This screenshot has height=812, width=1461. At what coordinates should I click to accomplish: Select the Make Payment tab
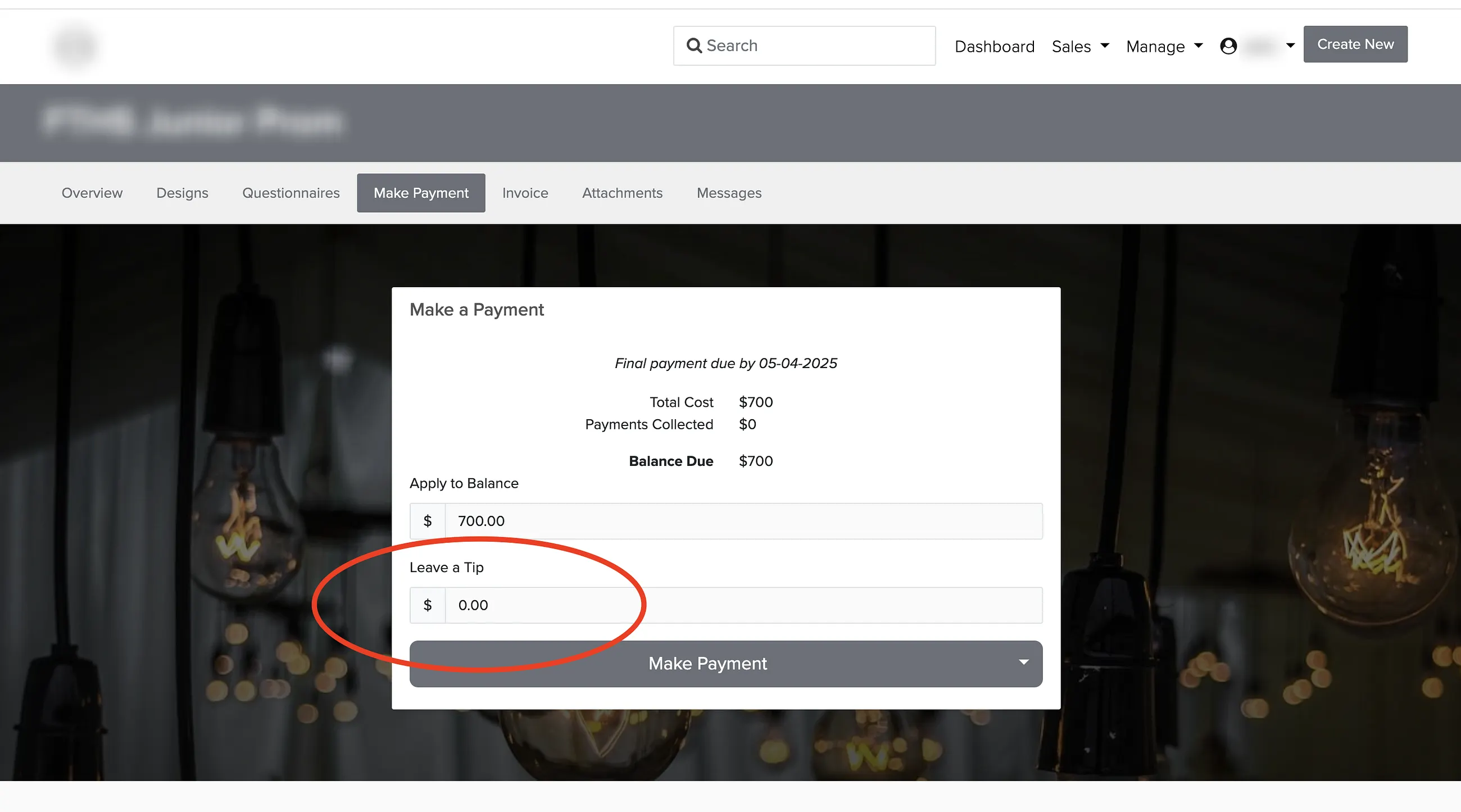(421, 193)
